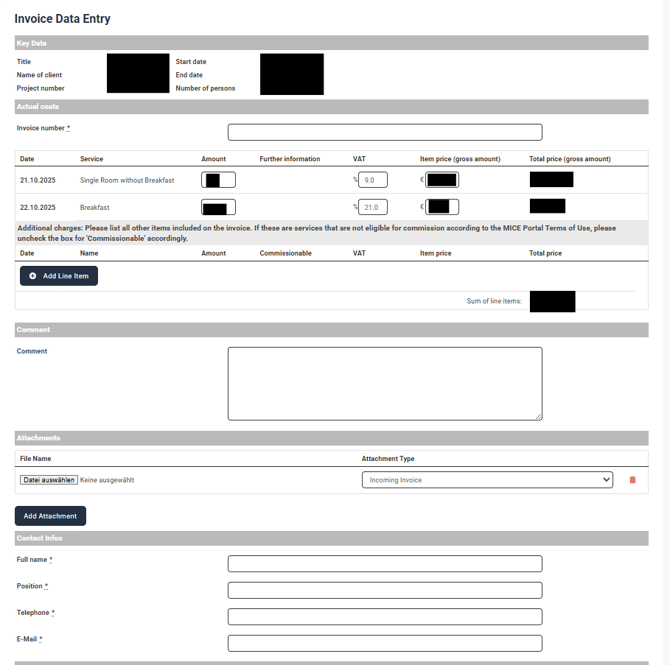Click the Invoice number field label
This screenshot has height=665, width=670.
click(42, 128)
